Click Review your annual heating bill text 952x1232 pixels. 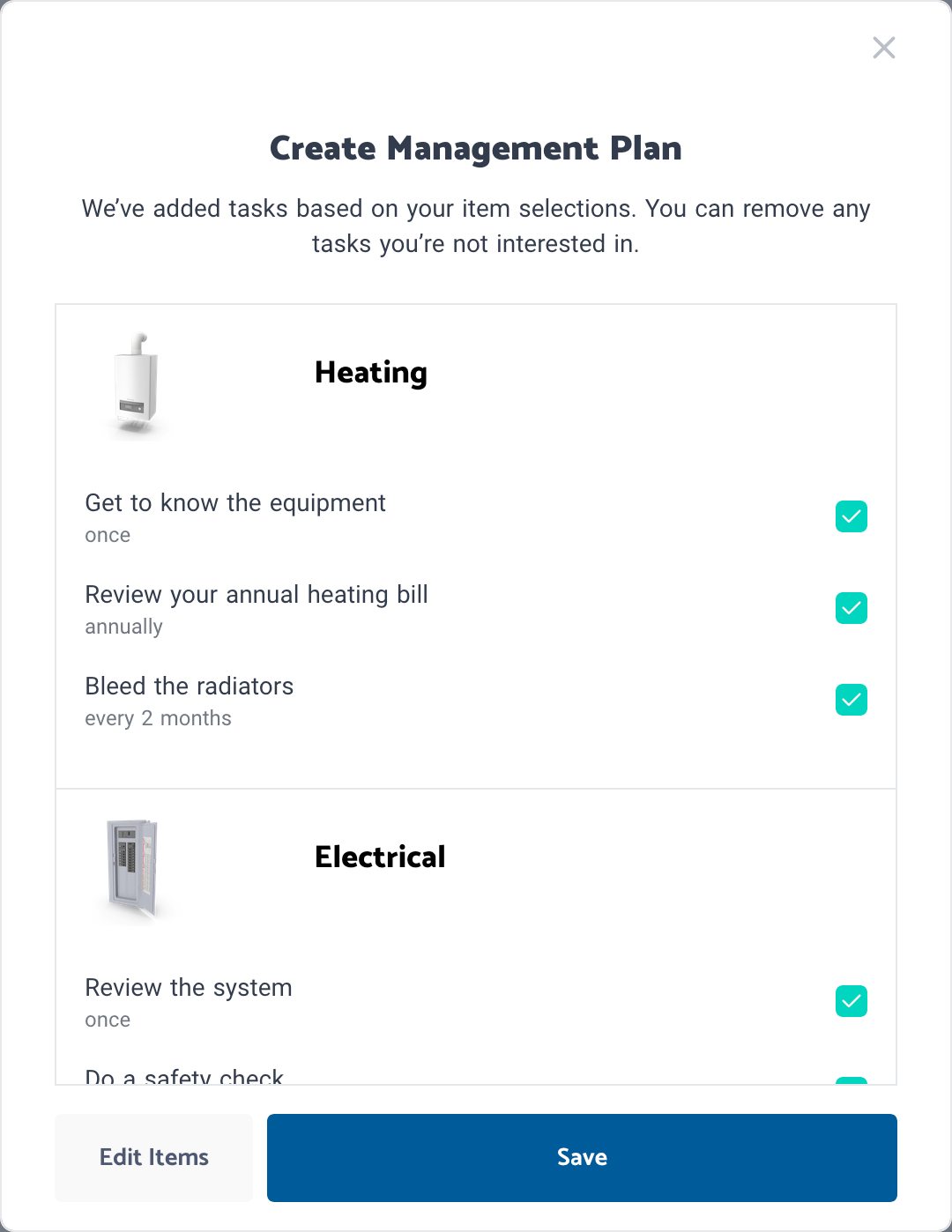pos(257,595)
